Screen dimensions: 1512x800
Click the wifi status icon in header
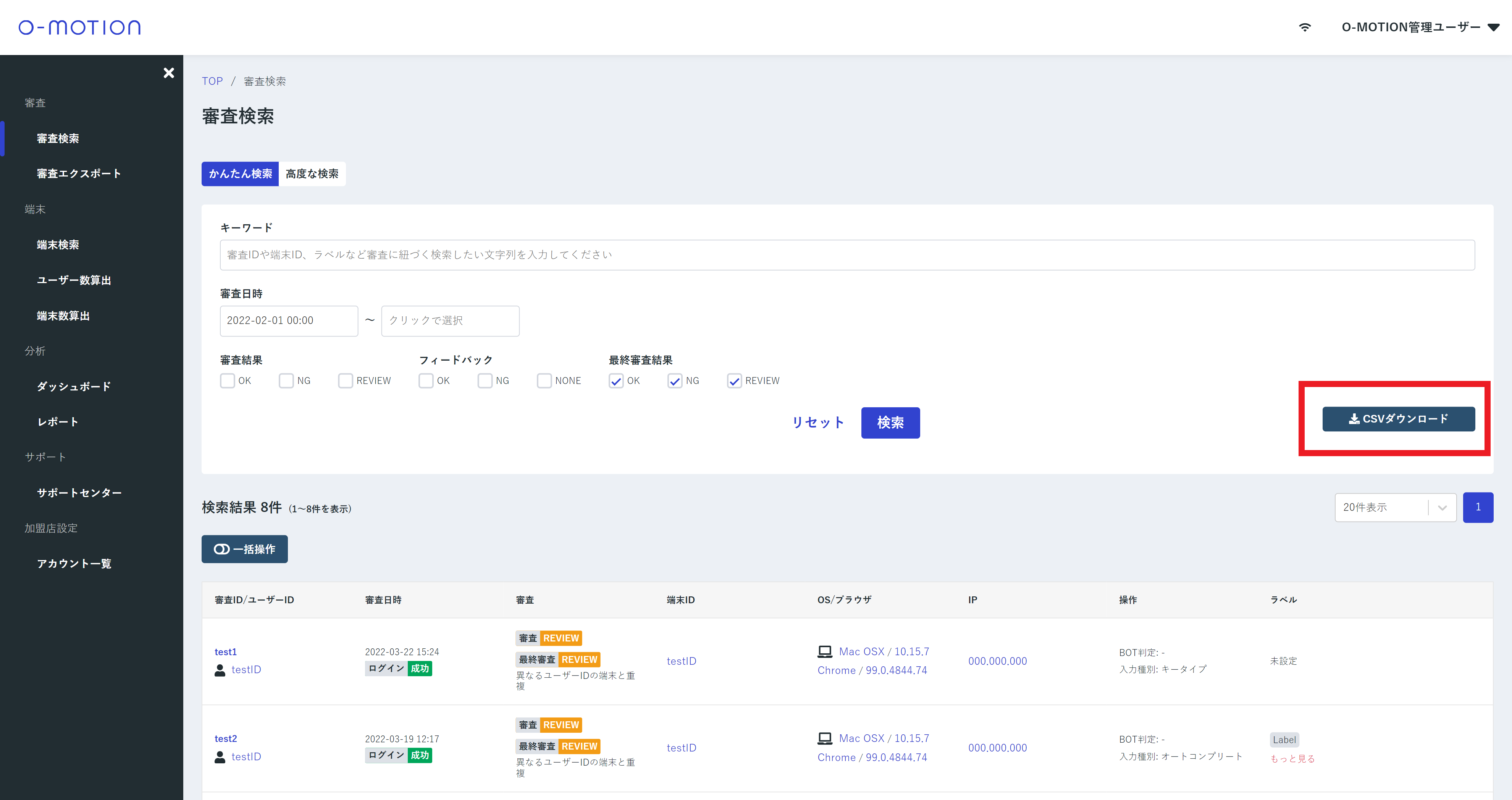point(1304,27)
